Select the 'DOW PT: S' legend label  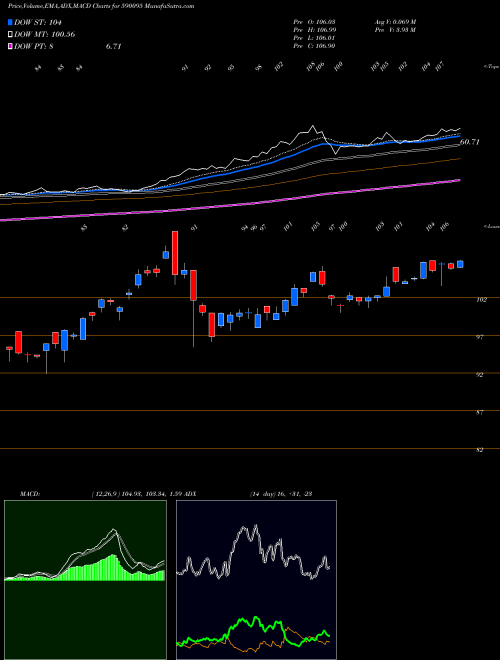click(34, 46)
